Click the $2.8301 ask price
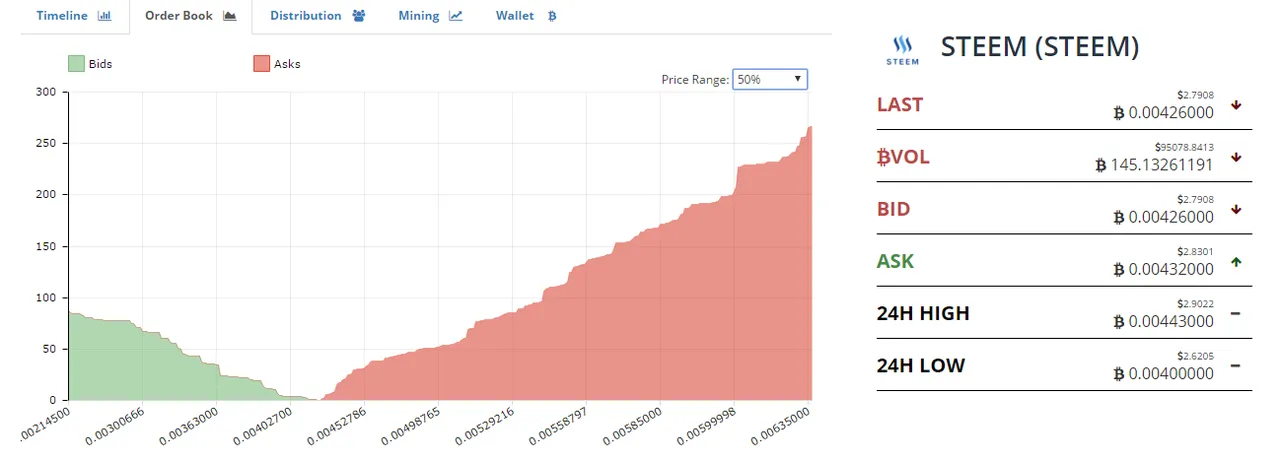The height and width of the screenshot is (460, 1280). point(1197,251)
